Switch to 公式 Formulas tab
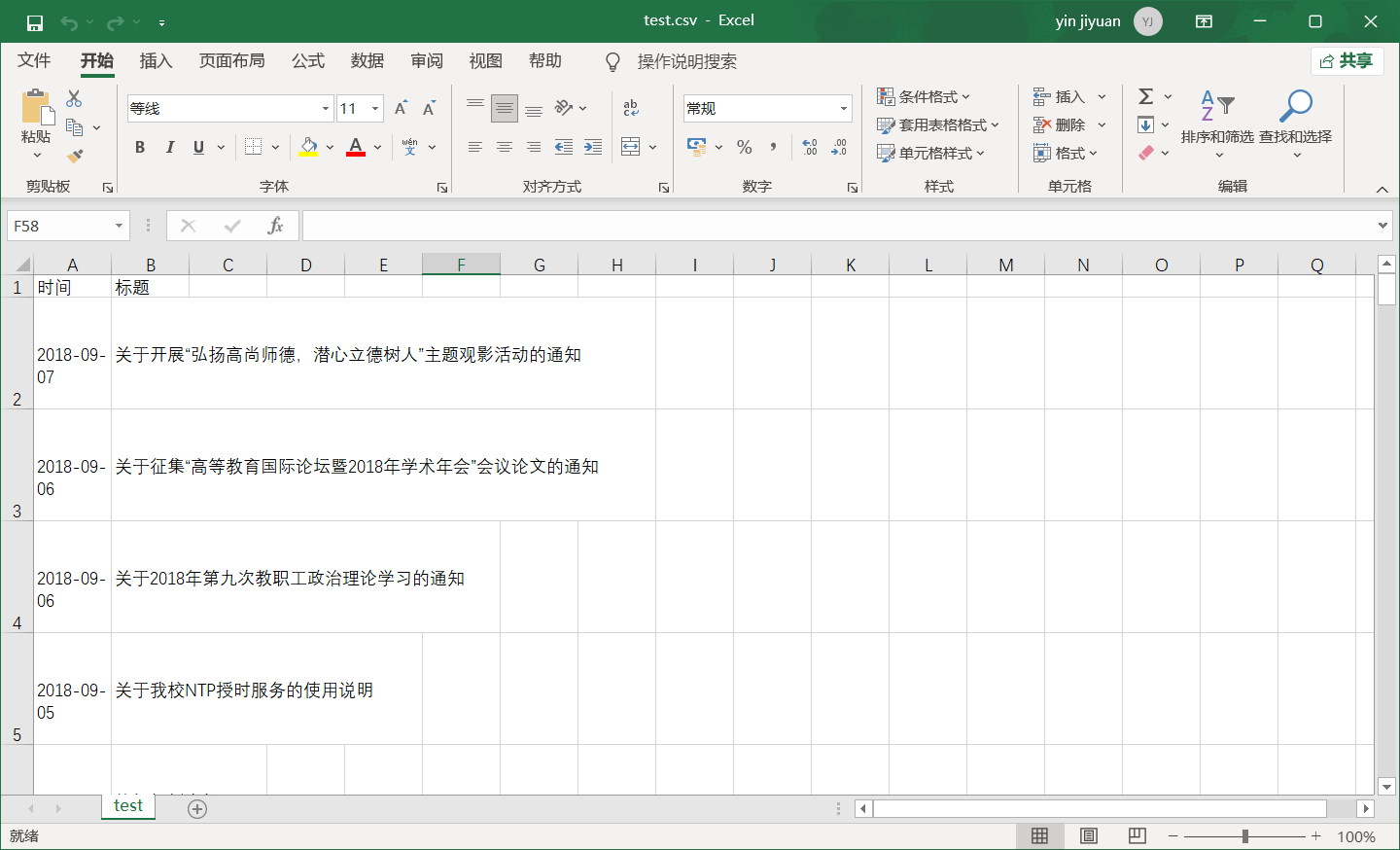Screen dimensions: 1400x850 click(x=308, y=61)
